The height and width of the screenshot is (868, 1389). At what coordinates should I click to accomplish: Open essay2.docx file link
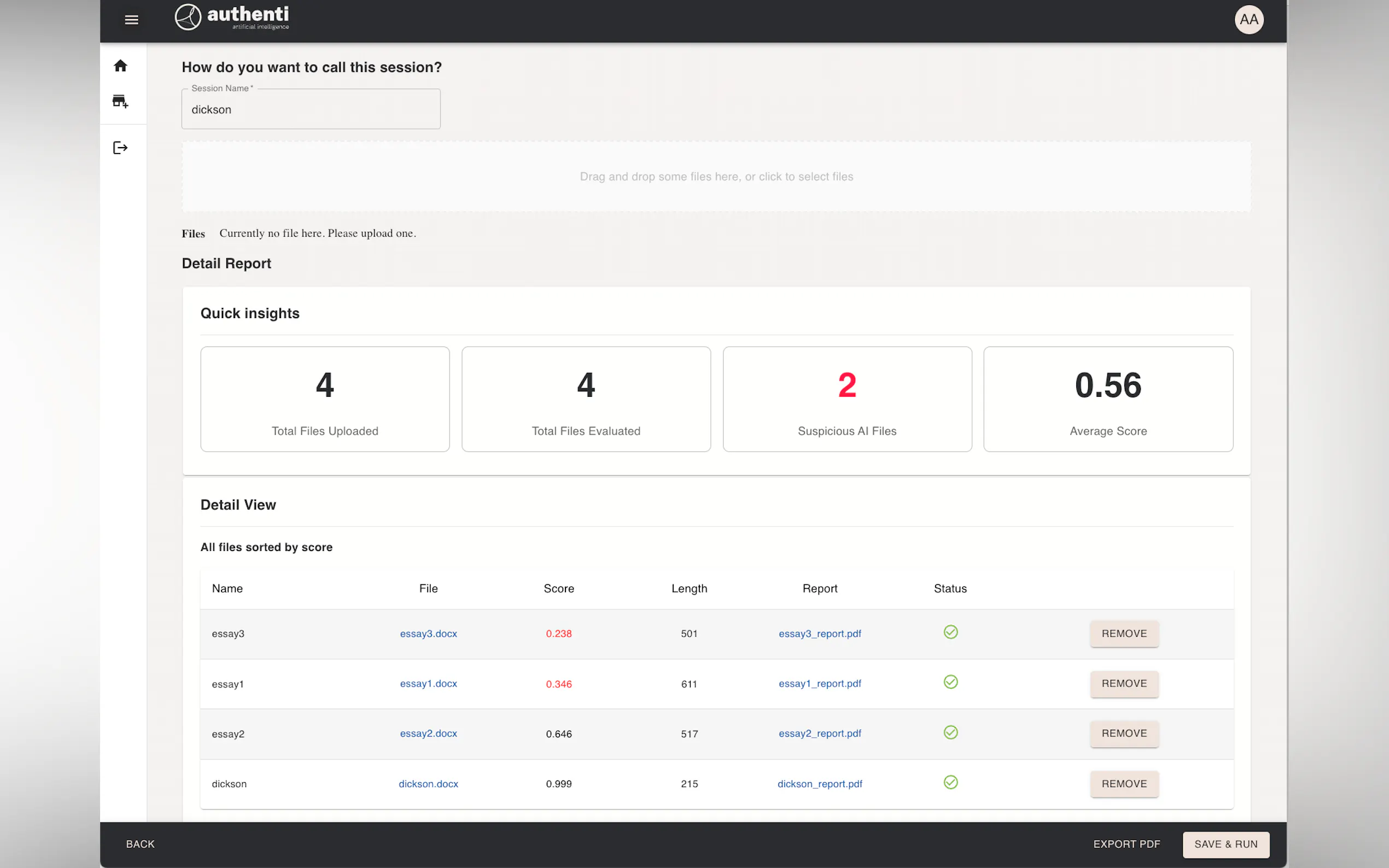(x=428, y=733)
